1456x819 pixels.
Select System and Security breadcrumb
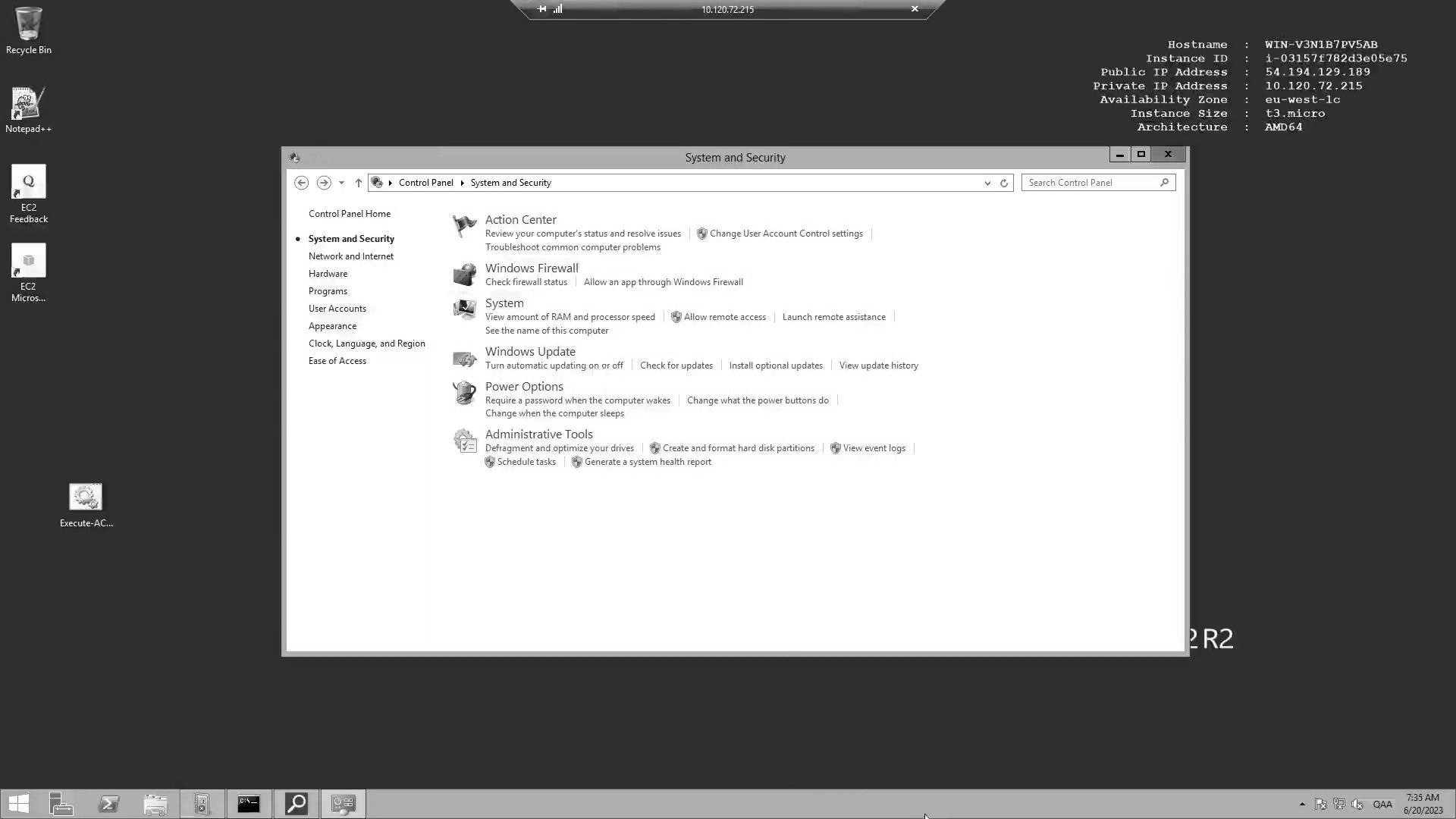511,183
